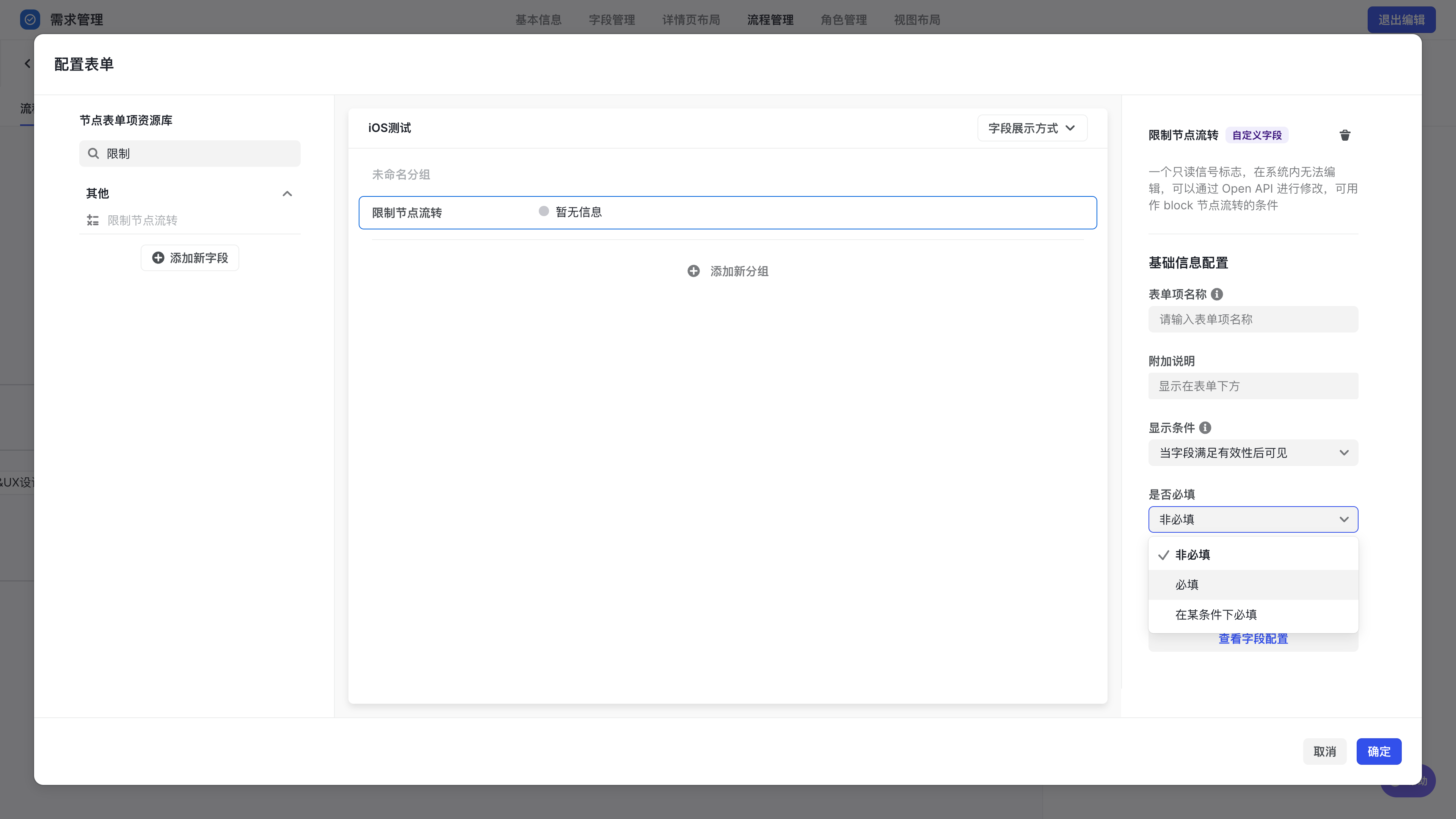Open the 显示条件 dropdown 当字段满足有效性后可见
The image size is (1456, 819).
coord(1253,453)
